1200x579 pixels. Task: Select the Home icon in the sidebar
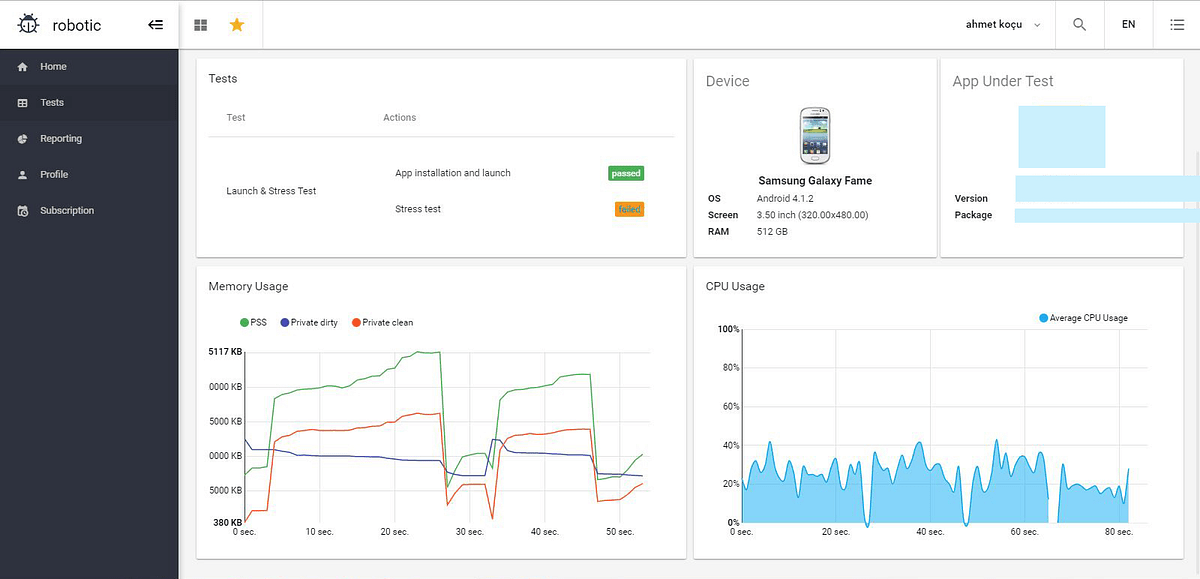pyautogui.click(x=21, y=67)
